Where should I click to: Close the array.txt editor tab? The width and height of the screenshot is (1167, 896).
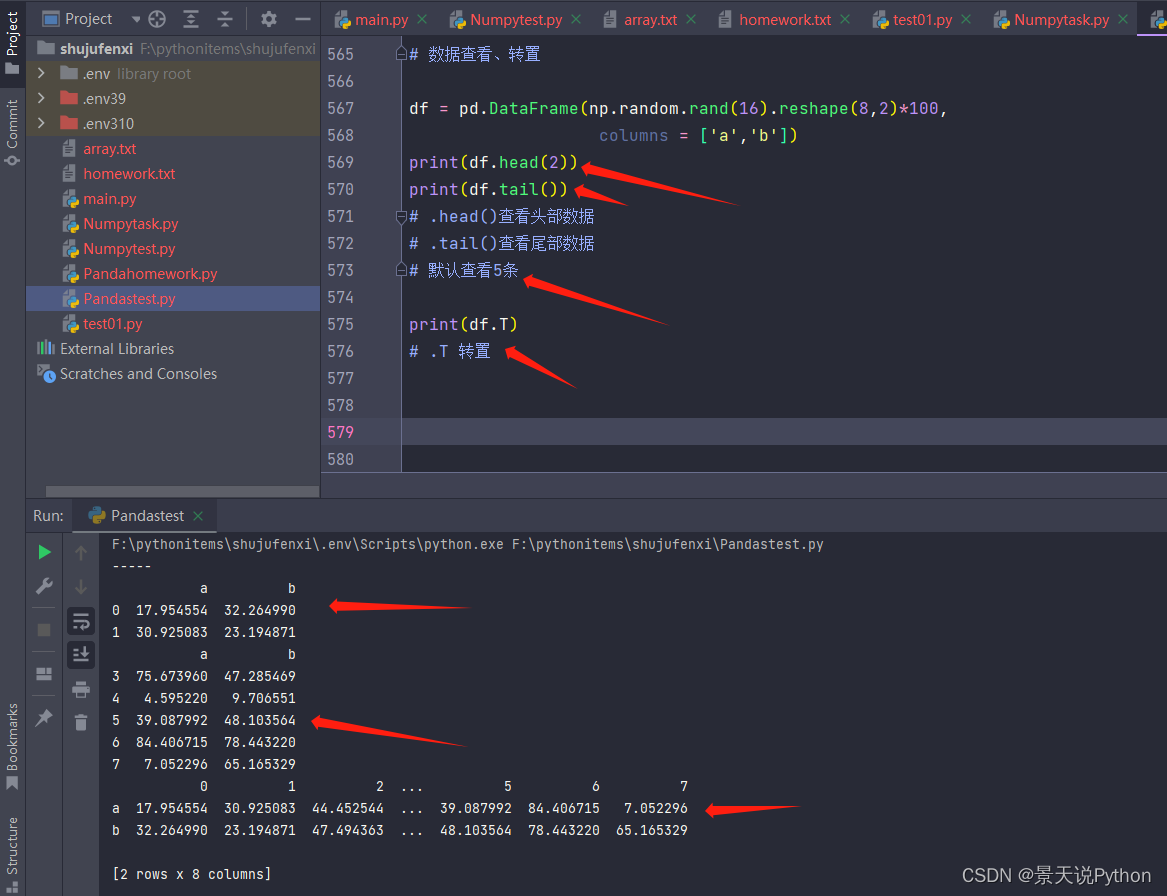[691, 19]
